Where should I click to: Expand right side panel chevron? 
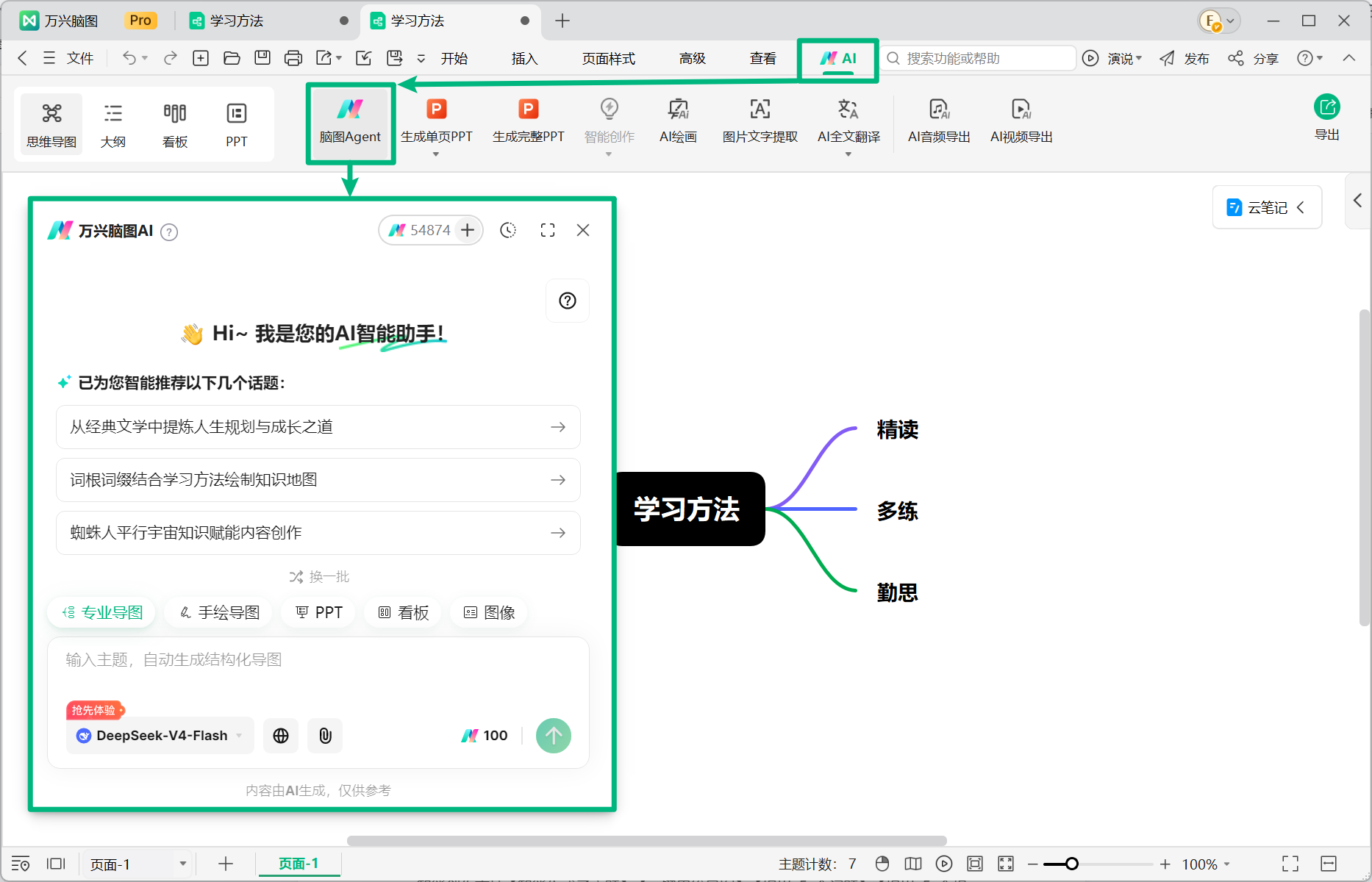point(1358,200)
